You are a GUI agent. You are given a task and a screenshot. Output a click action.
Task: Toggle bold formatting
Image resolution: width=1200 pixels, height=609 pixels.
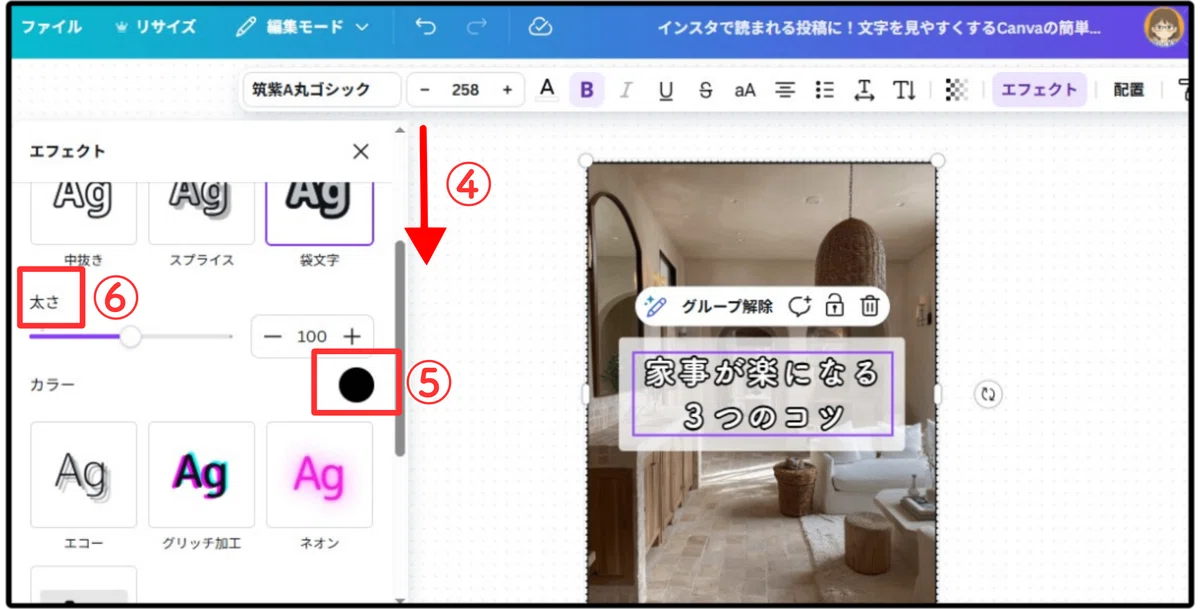(586, 90)
